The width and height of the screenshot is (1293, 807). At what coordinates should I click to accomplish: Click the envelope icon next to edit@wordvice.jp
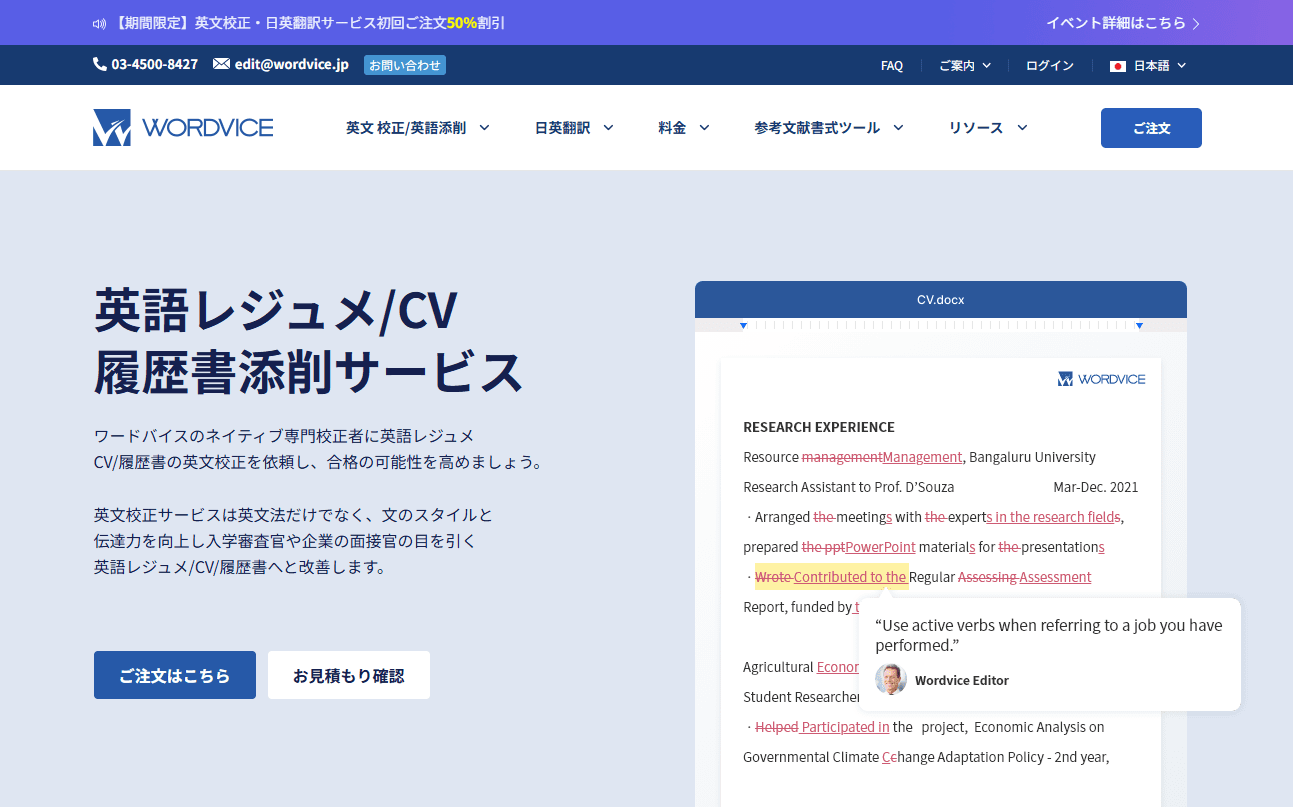point(221,64)
